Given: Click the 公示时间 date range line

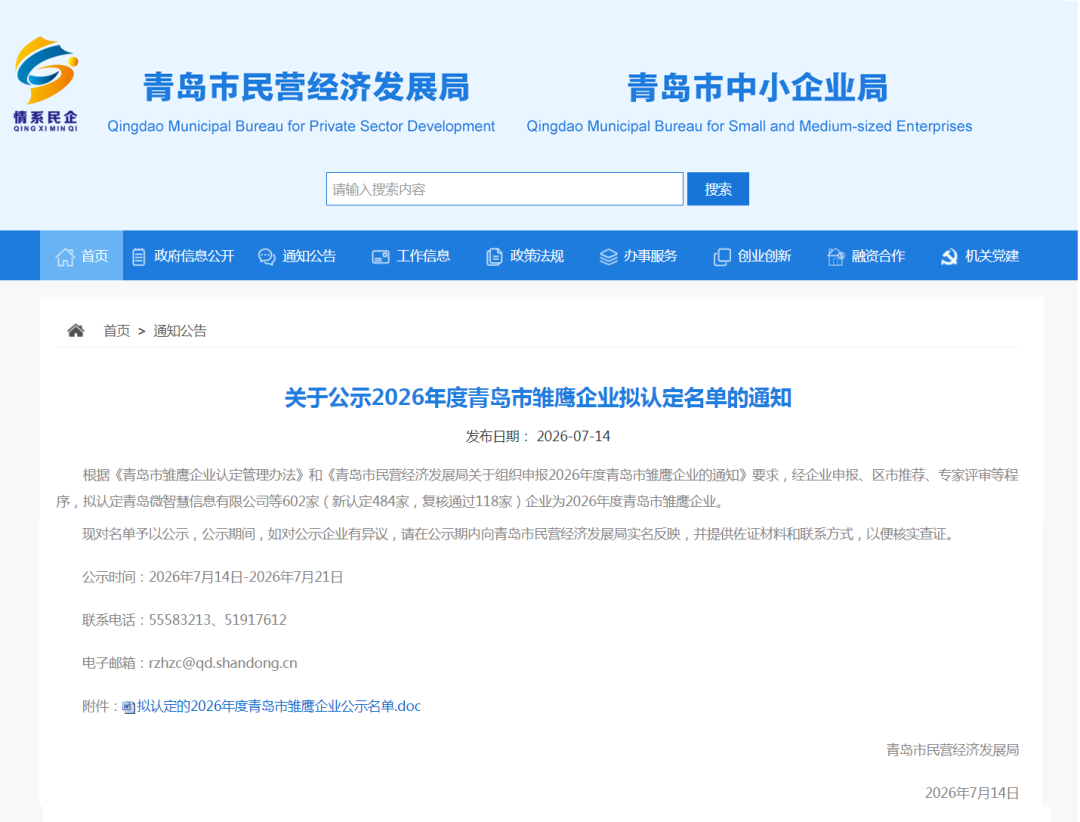Looking at the screenshot, I should pyautogui.click(x=213, y=577).
